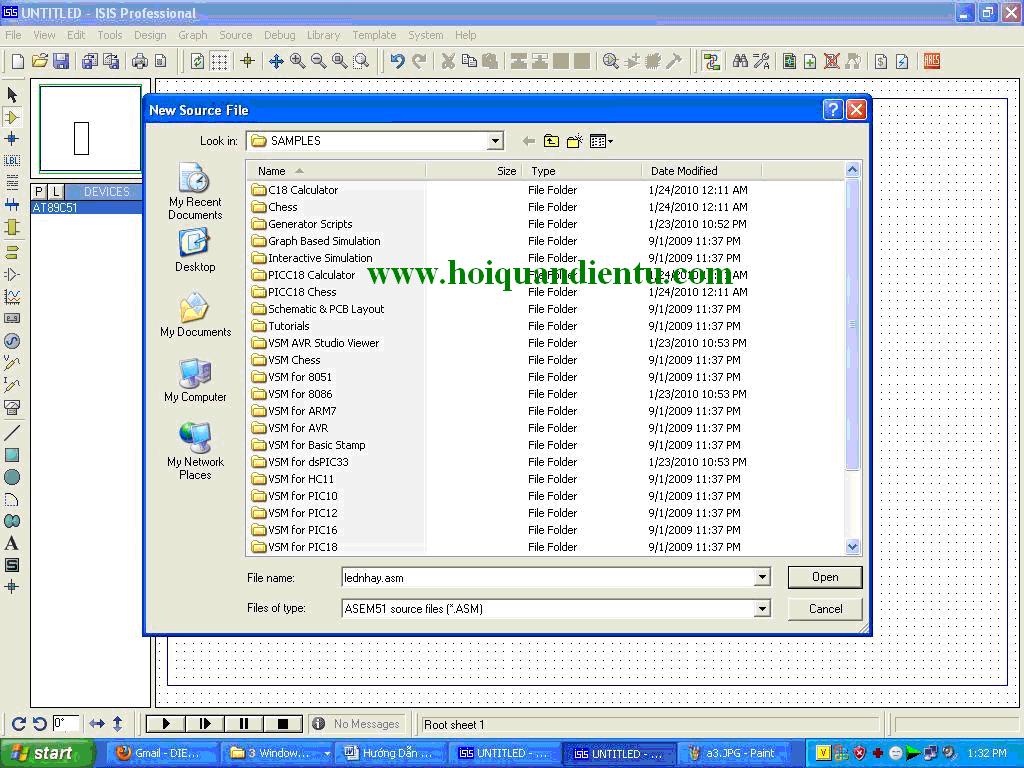
Task: Select the 2D Circle drawing tool
Action: [x=12, y=477]
